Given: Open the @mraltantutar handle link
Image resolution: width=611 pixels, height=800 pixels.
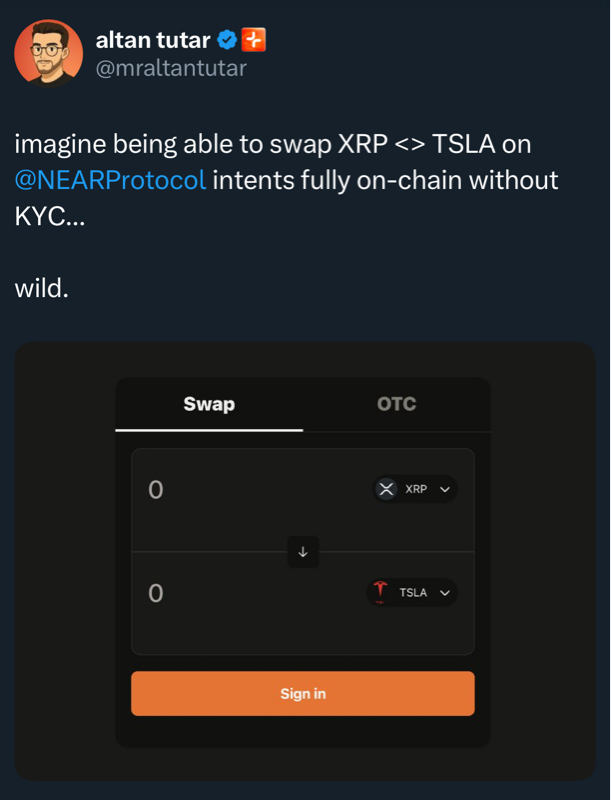Looking at the screenshot, I should click(170, 68).
